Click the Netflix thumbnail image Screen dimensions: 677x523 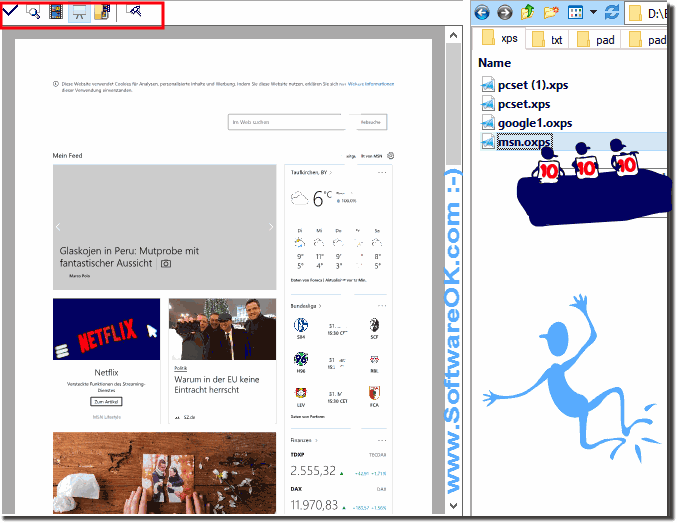point(106,329)
